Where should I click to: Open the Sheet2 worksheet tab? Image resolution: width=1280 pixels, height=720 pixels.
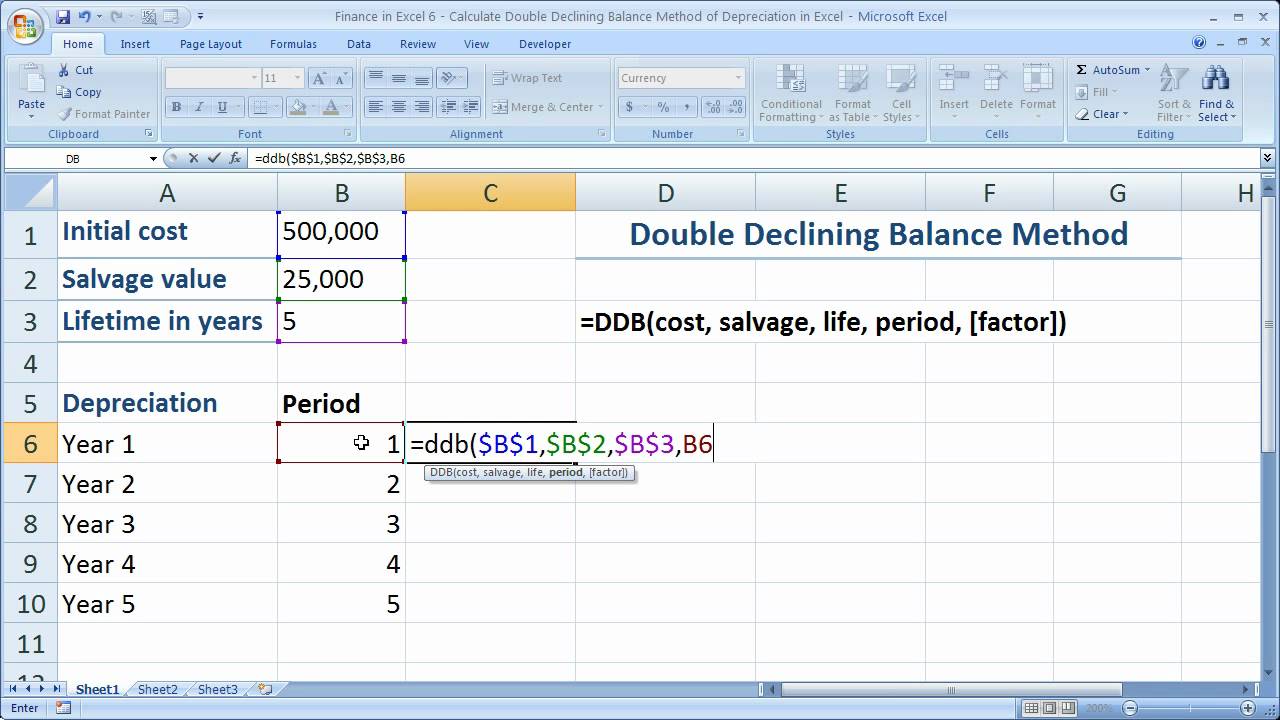(x=157, y=689)
